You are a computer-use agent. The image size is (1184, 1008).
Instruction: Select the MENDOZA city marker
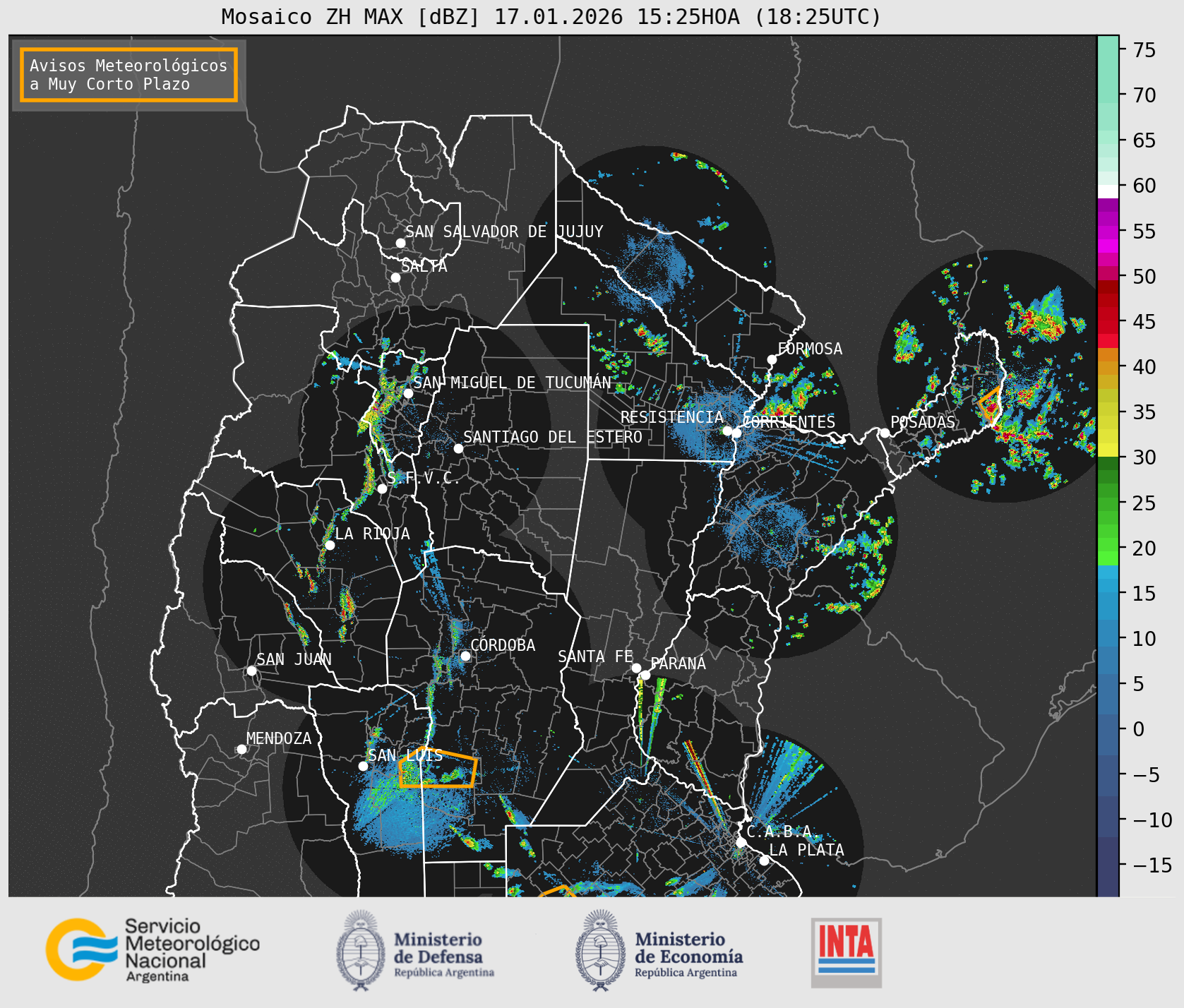241,749
